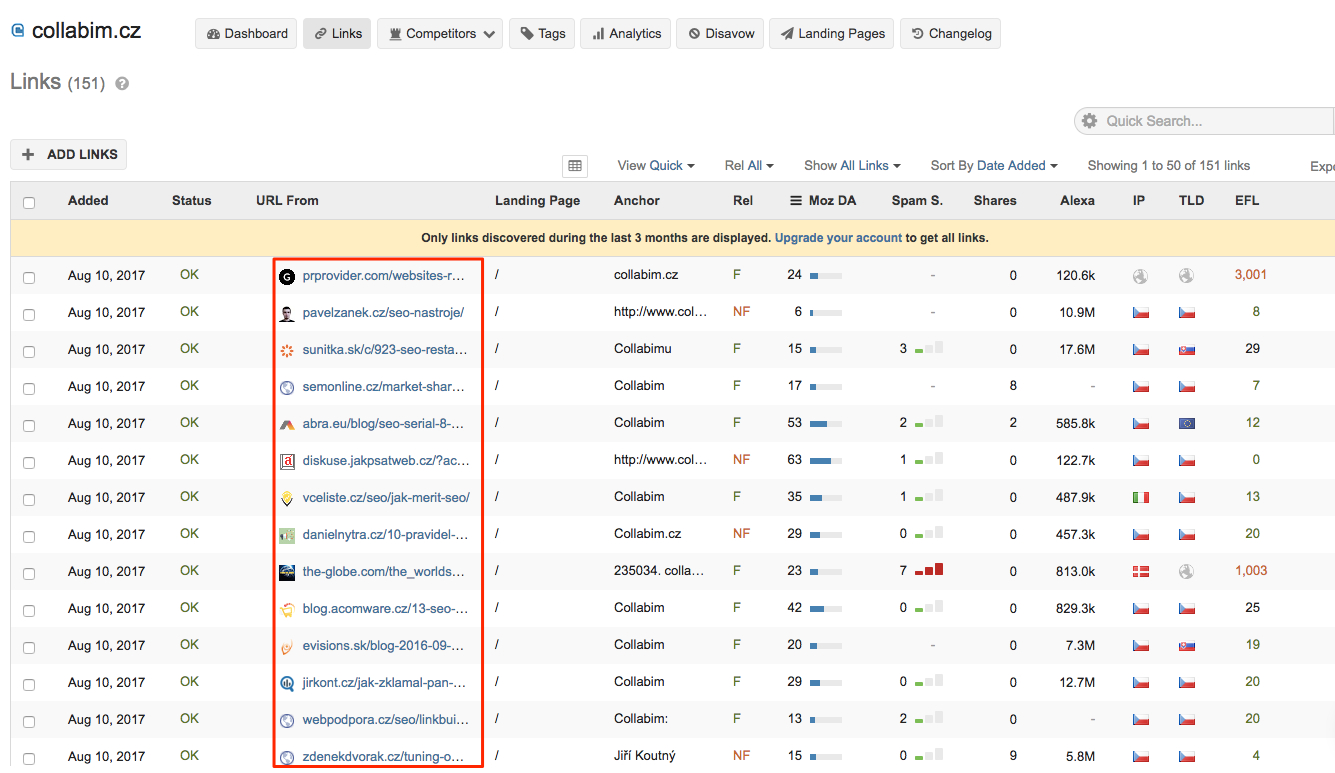Open the Links tab
The height and width of the screenshot is (773, 1335).
coord(337,33)
